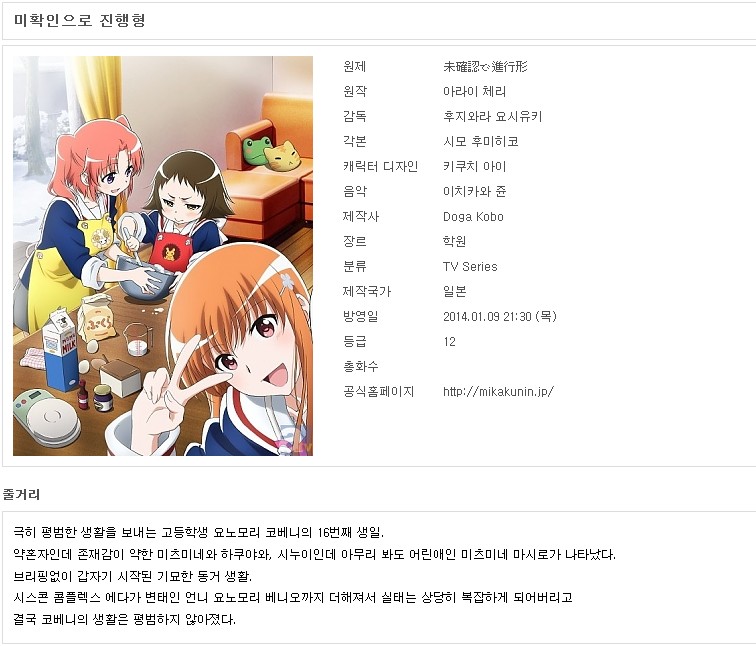This screenshot has height=646, width=756.
Task: Click the TV Series classification text
Action: (470, 267)
